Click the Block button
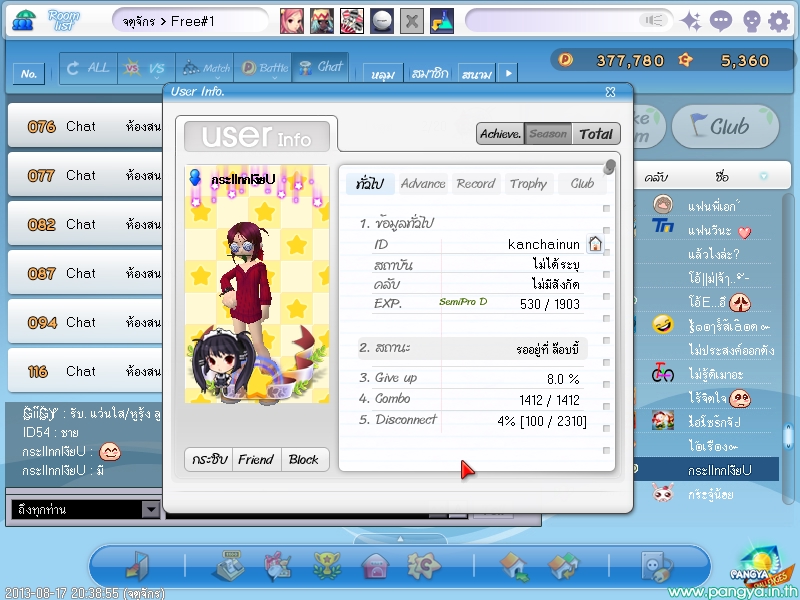800x600 pixels. (304, 459)
